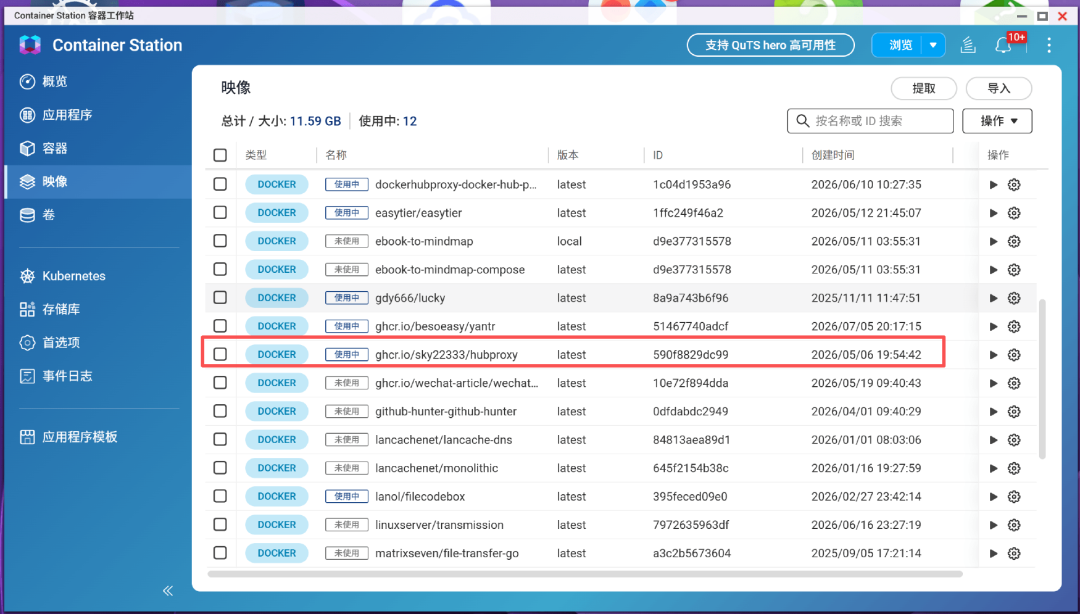
Task: Click the 提取 pull button
Action: point(924,88)
